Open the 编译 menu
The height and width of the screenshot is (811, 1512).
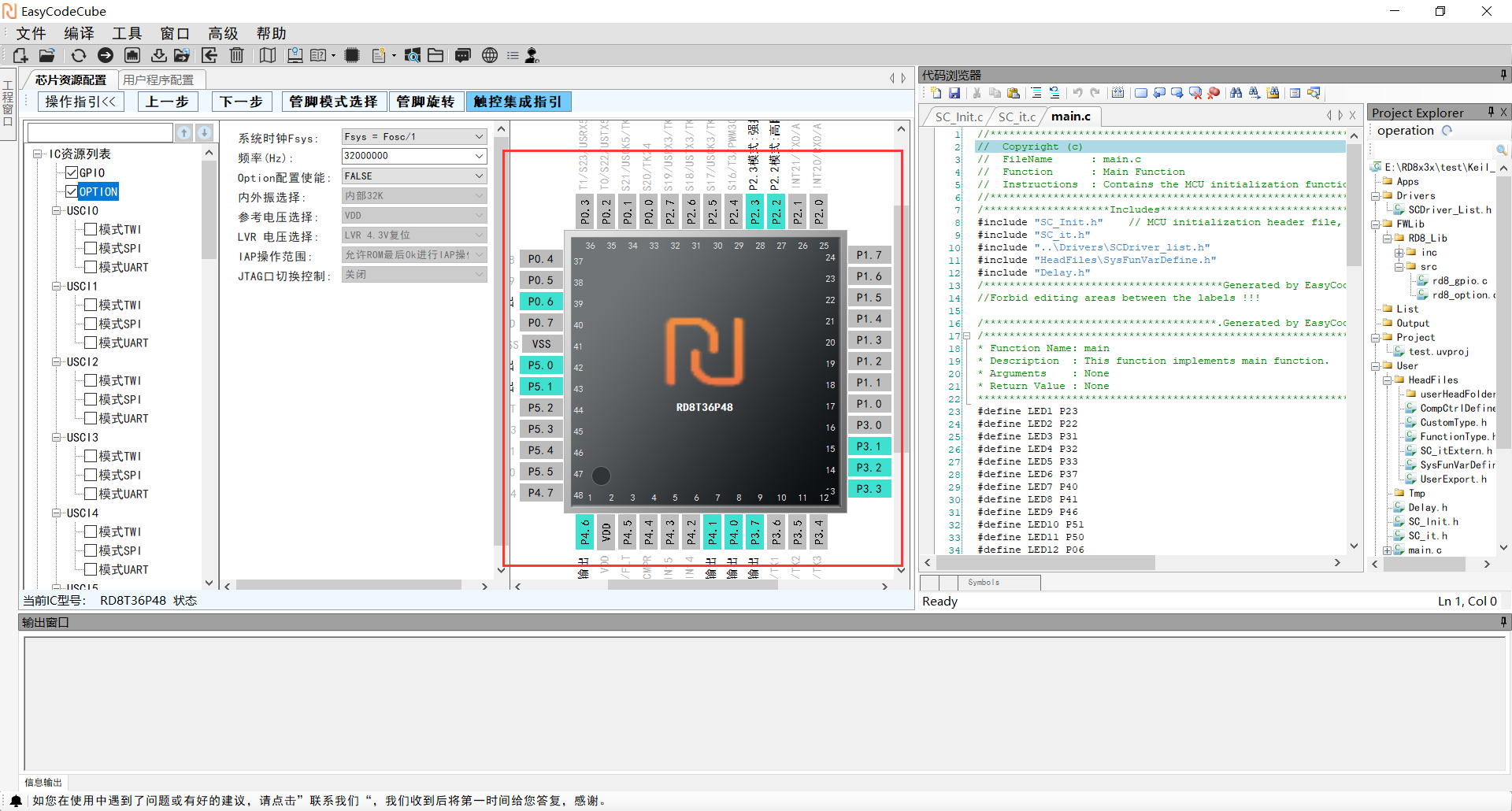point(79,33)
